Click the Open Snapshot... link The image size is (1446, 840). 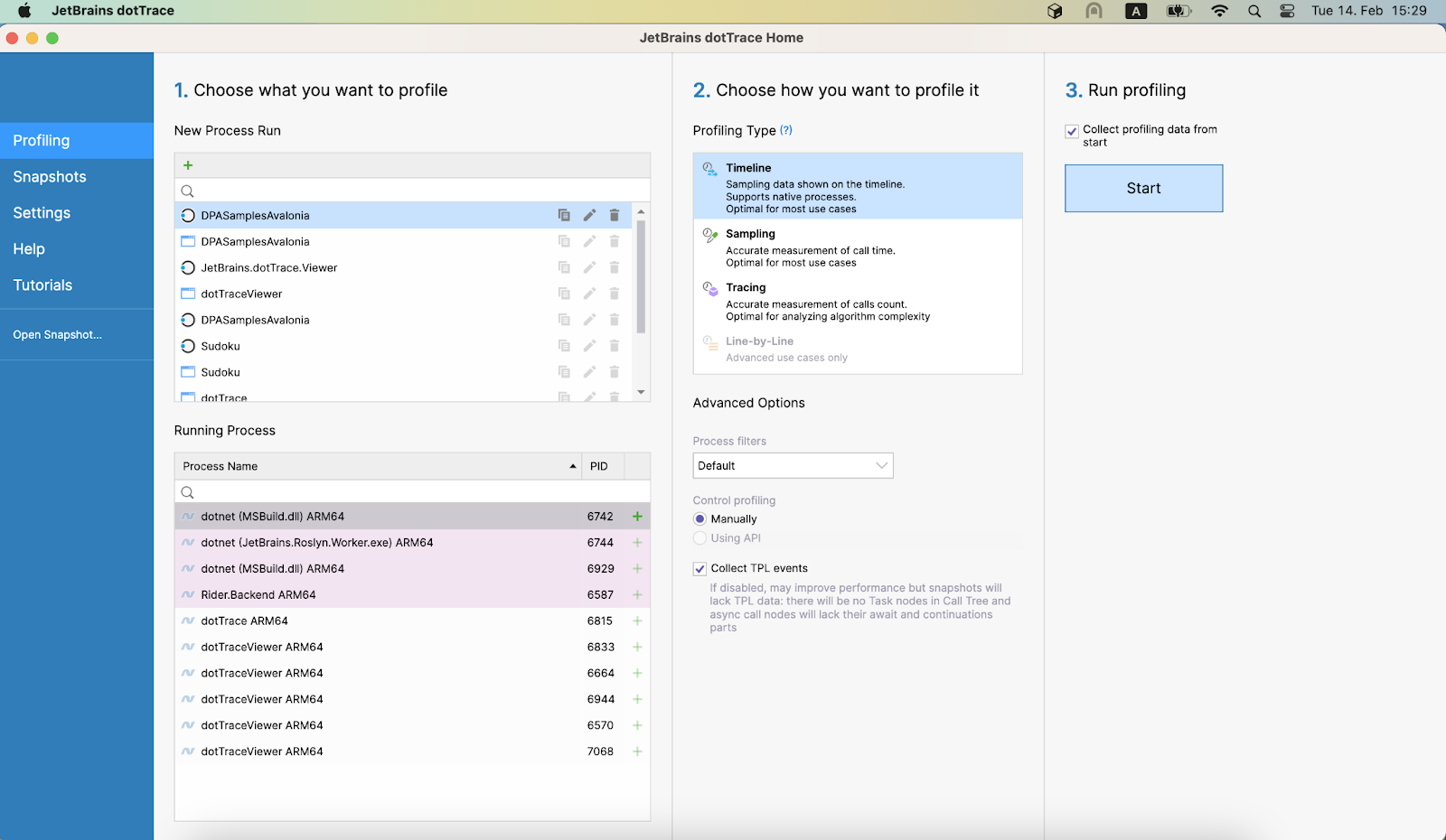point(57,335)
